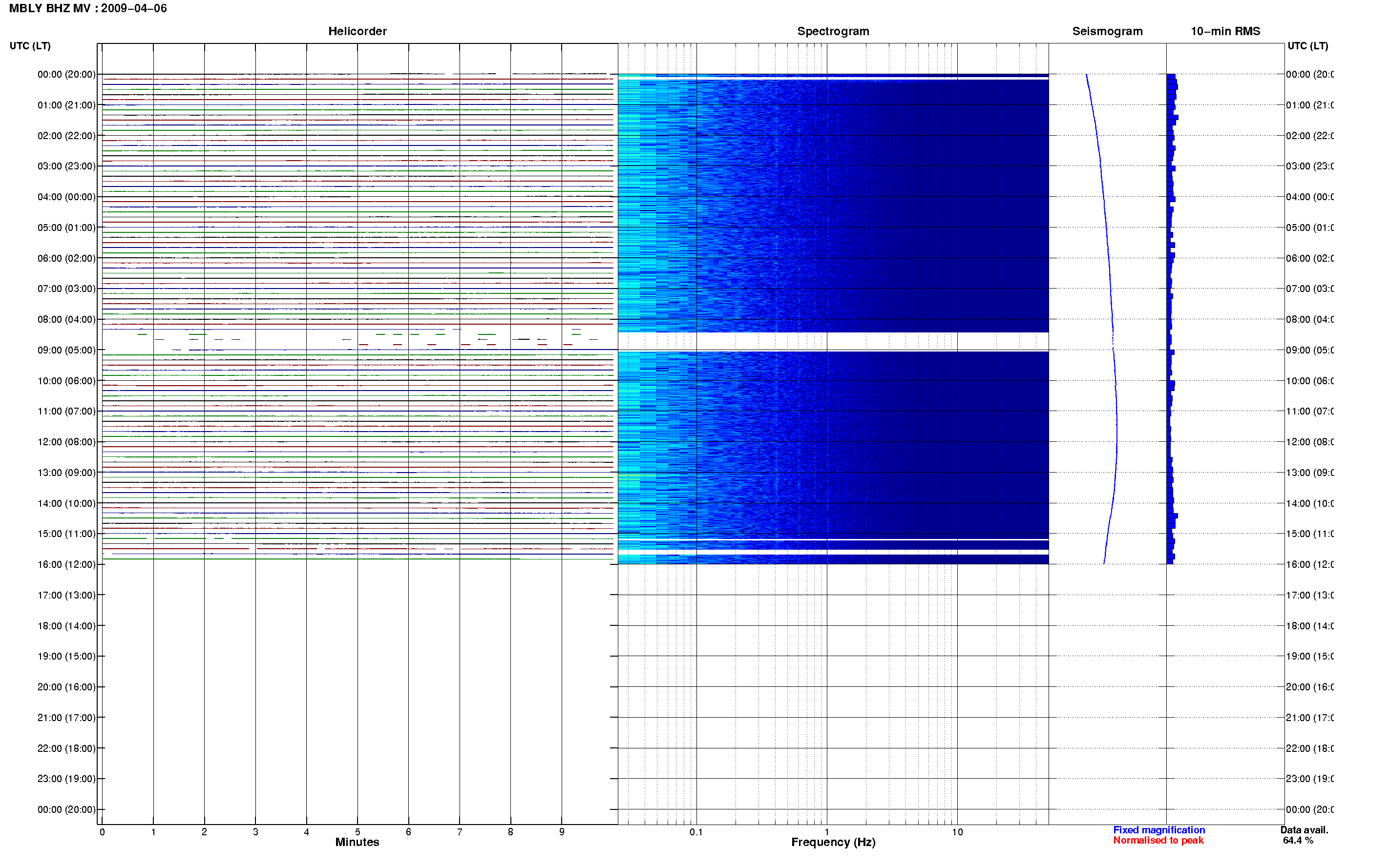The width and height of the screenshot is (1389, 868).
Task: Click the left time label '05:00 (01:00)'
Action: tap(66, 228)
